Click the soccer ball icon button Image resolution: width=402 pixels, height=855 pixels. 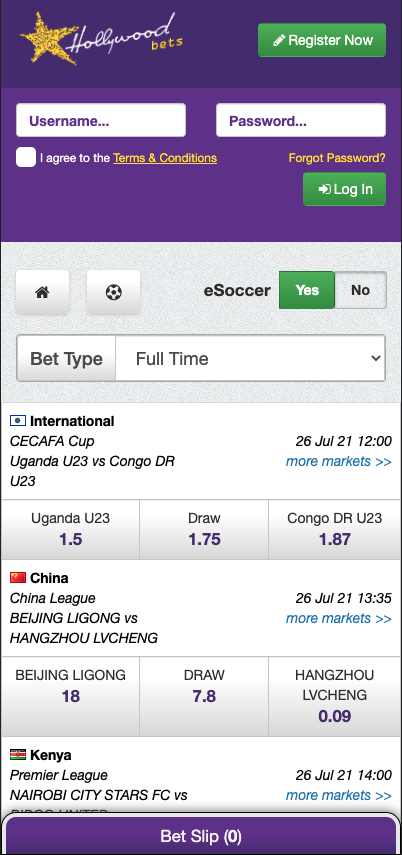(113, 292)
